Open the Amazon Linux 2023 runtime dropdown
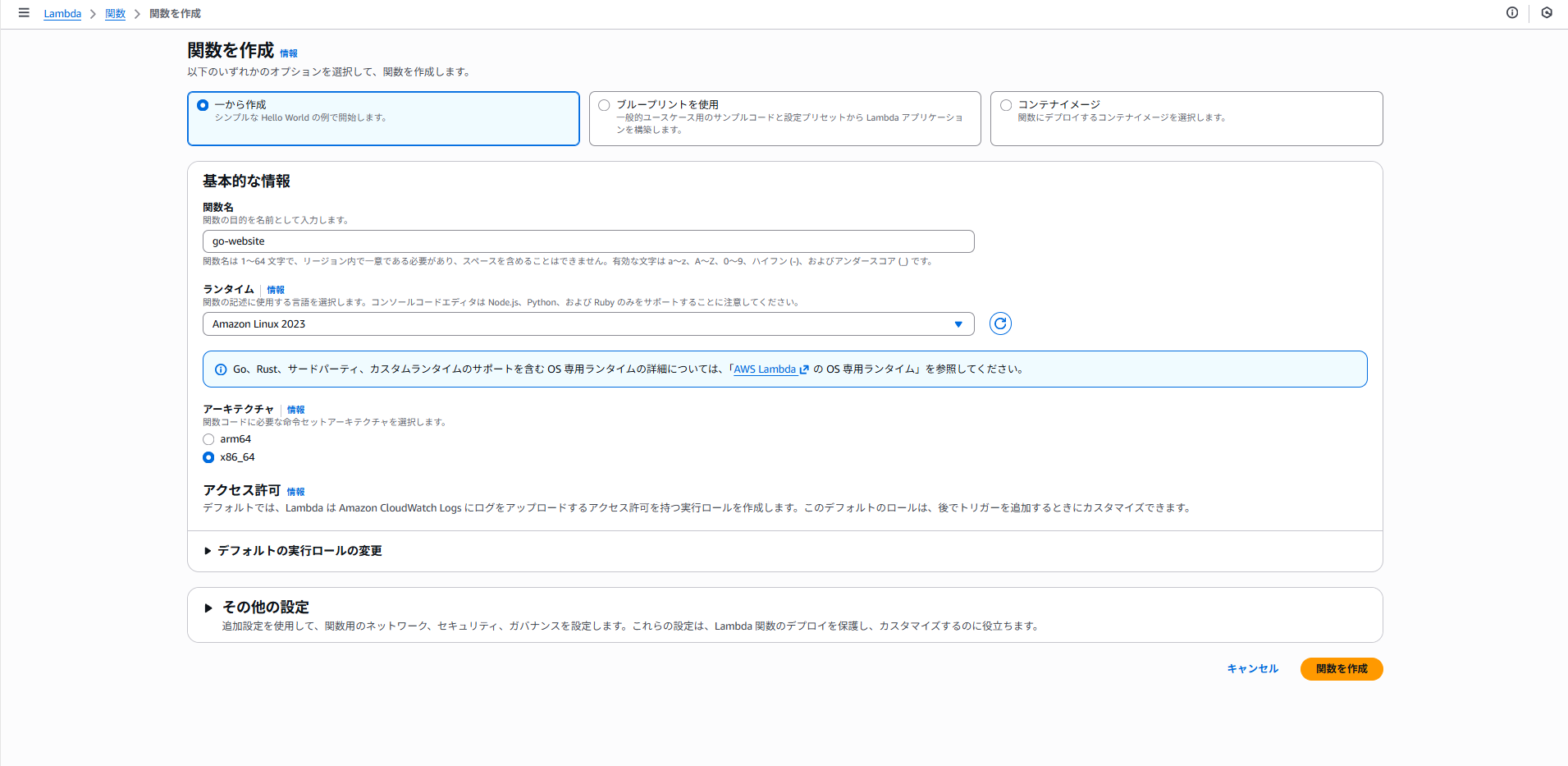Image resolution: width=1568 pixels, height=766 pixels. [x=588, y=324]
